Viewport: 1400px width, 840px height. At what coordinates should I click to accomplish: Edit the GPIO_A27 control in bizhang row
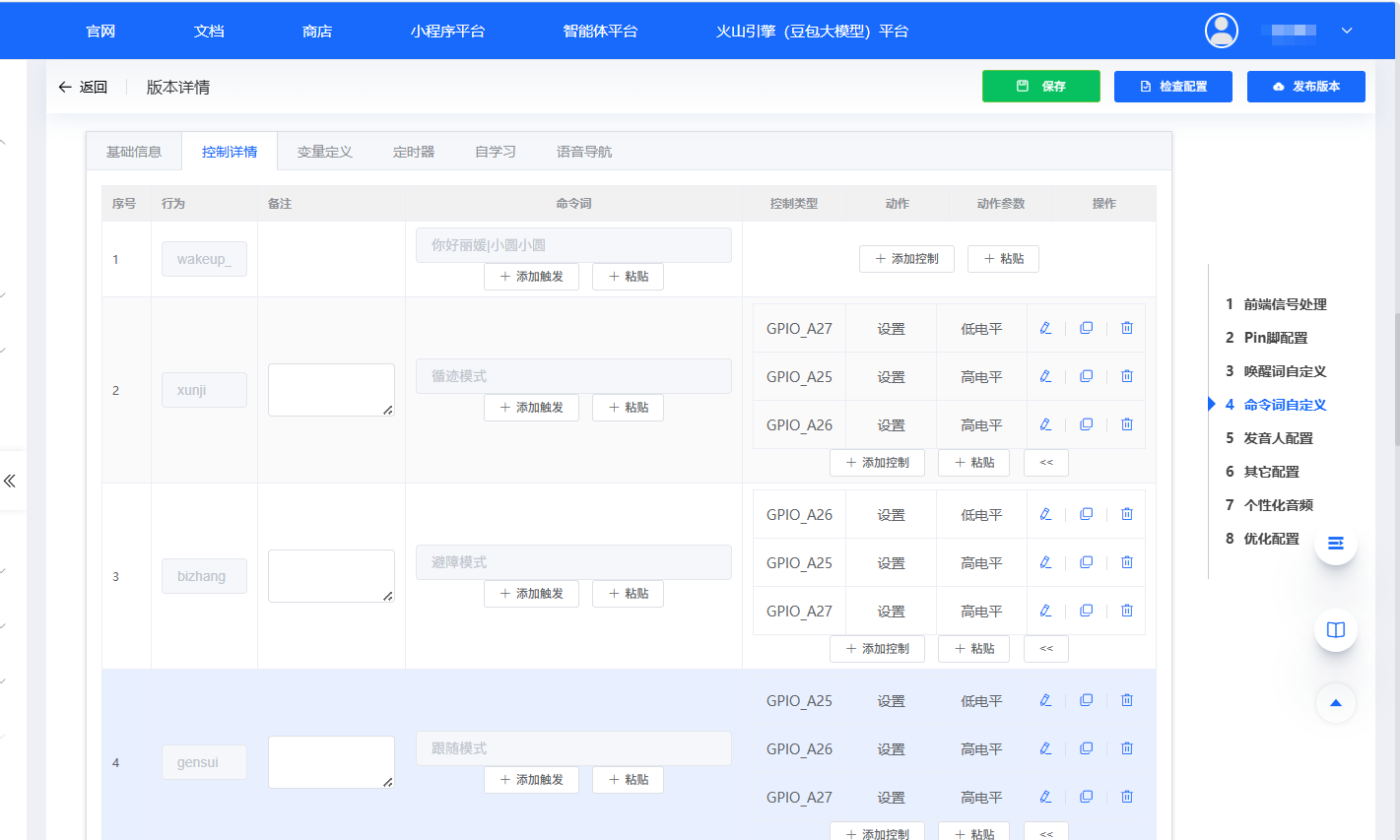(1045, 611)
